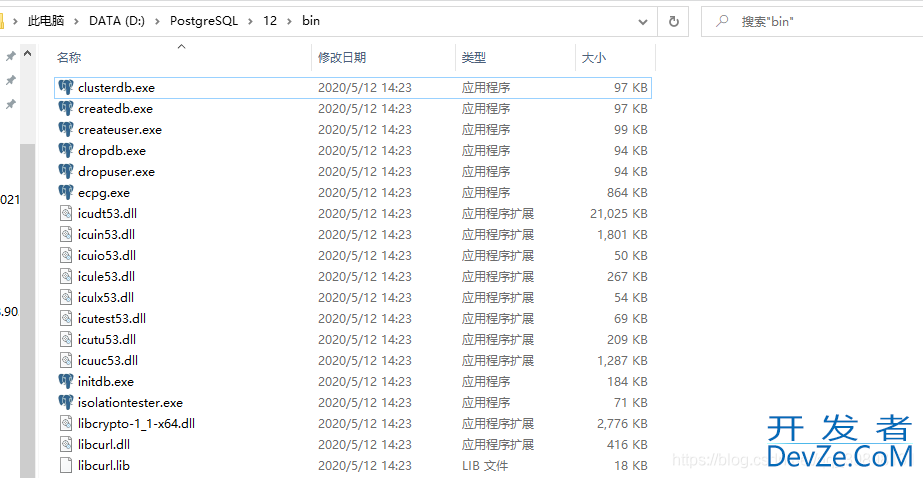Sort files by 修改日期 column
Screen dimensions: 923x478
tap(342, 58)
